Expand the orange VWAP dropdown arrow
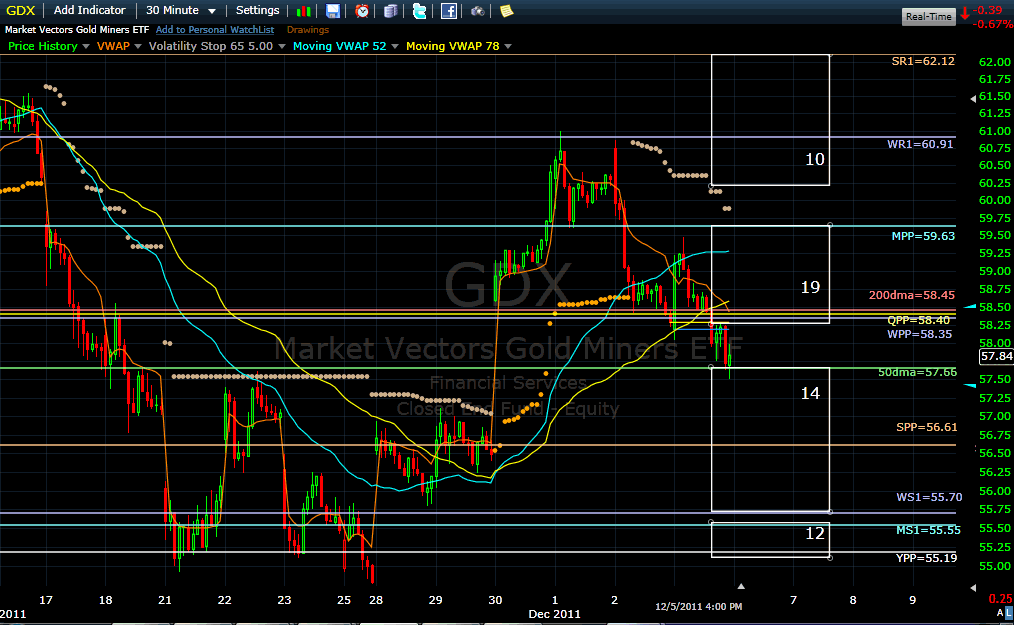 pos(138,47)
